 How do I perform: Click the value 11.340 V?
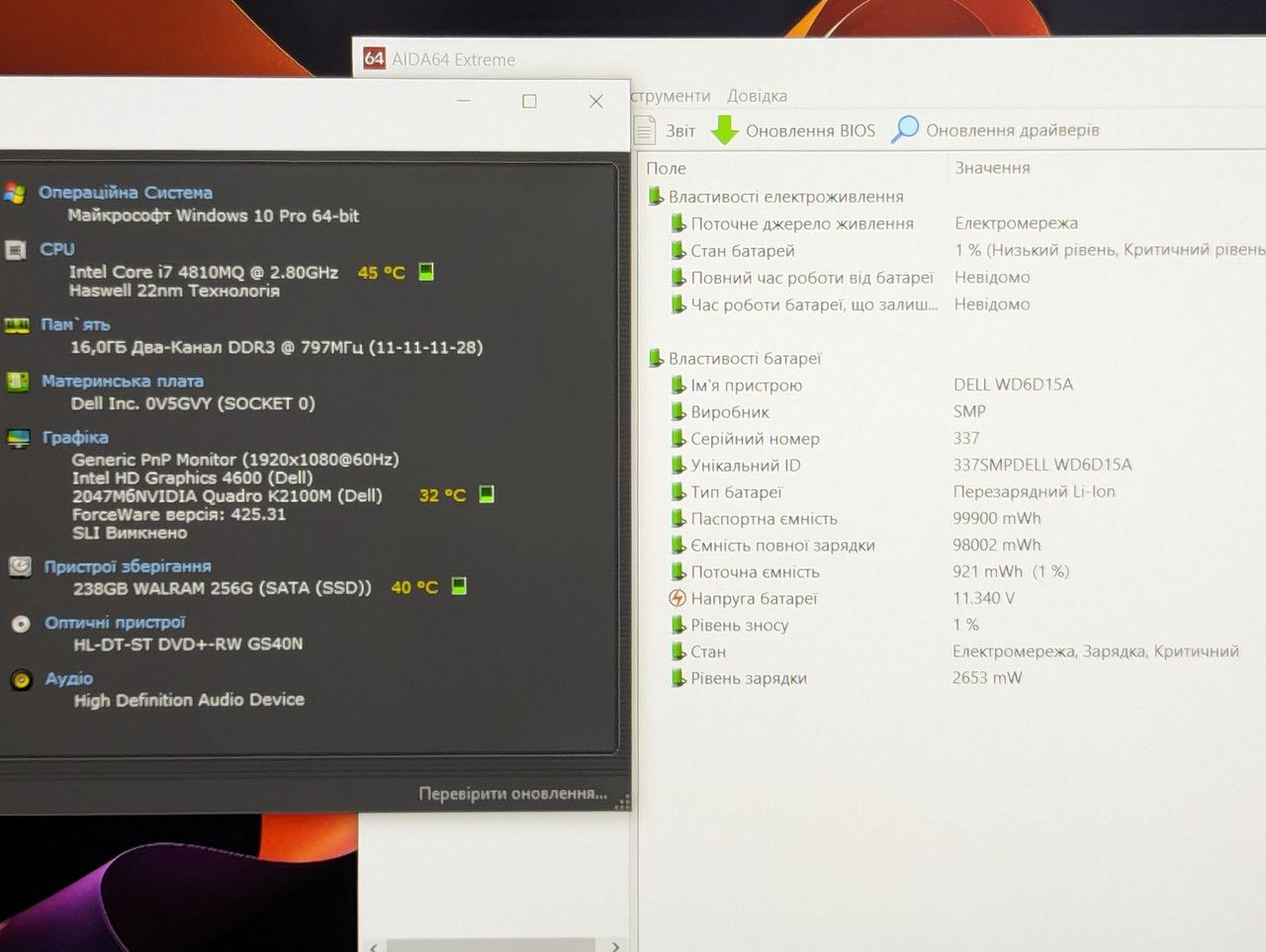[983, 598]
